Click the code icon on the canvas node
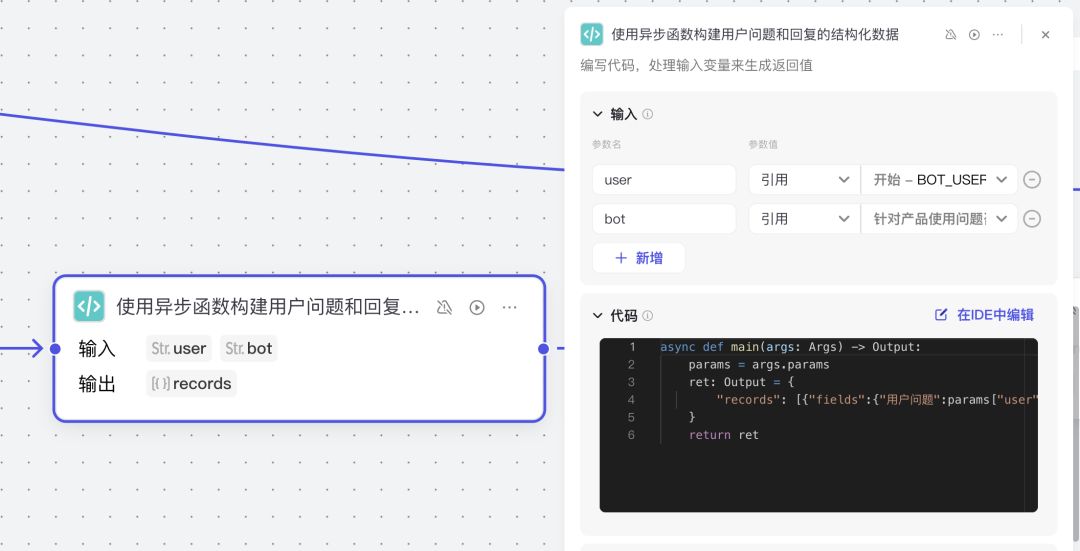 pyautogui.click(x=89, y=307)
